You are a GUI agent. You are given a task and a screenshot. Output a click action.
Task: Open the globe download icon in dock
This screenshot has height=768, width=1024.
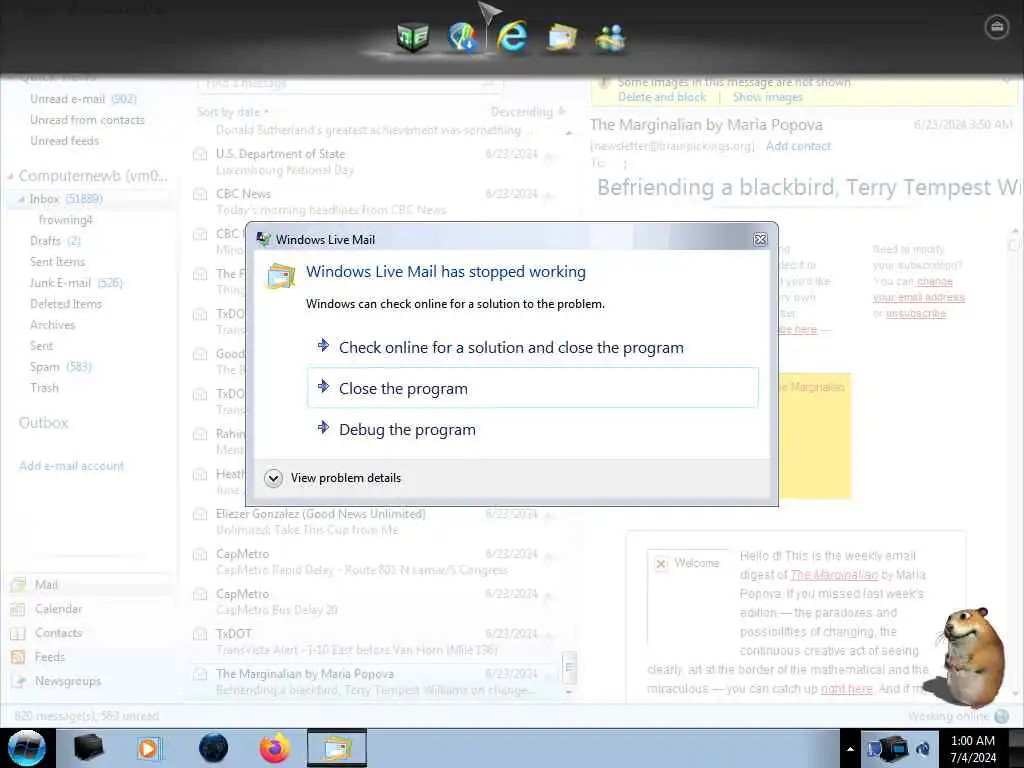point(462,37)
